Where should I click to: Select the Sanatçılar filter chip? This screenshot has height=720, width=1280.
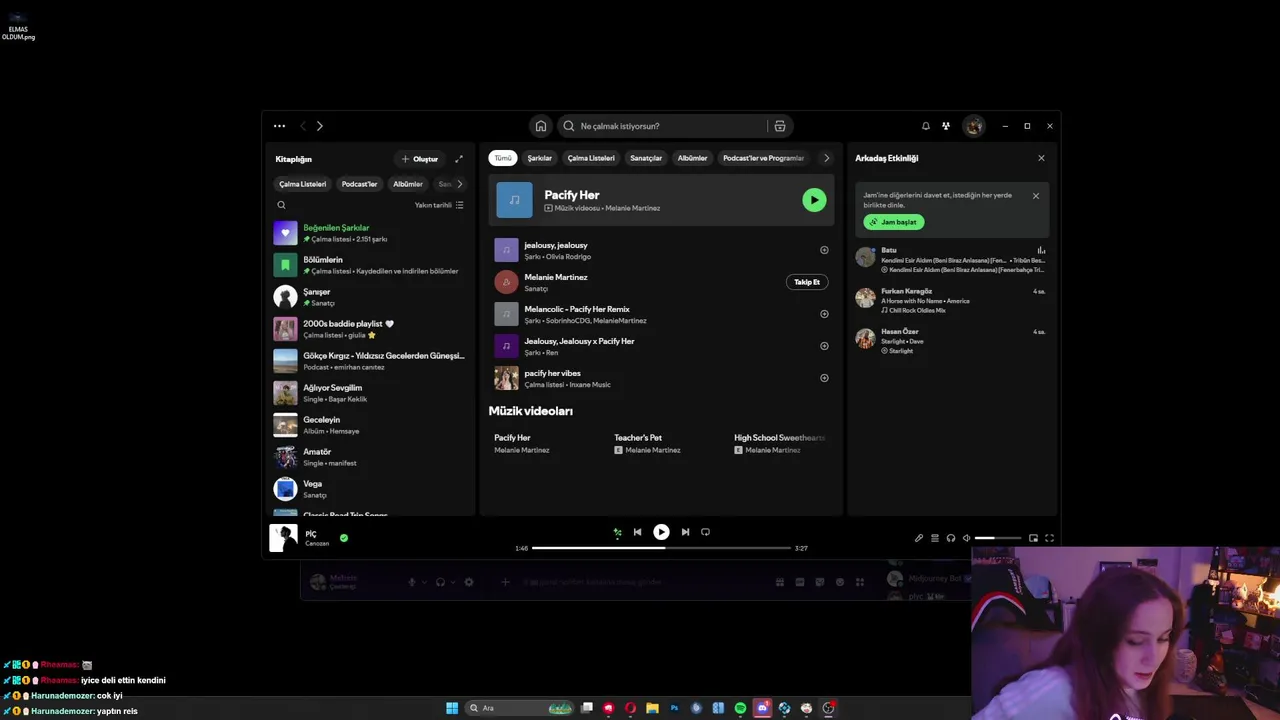click(x=646, y=158)
